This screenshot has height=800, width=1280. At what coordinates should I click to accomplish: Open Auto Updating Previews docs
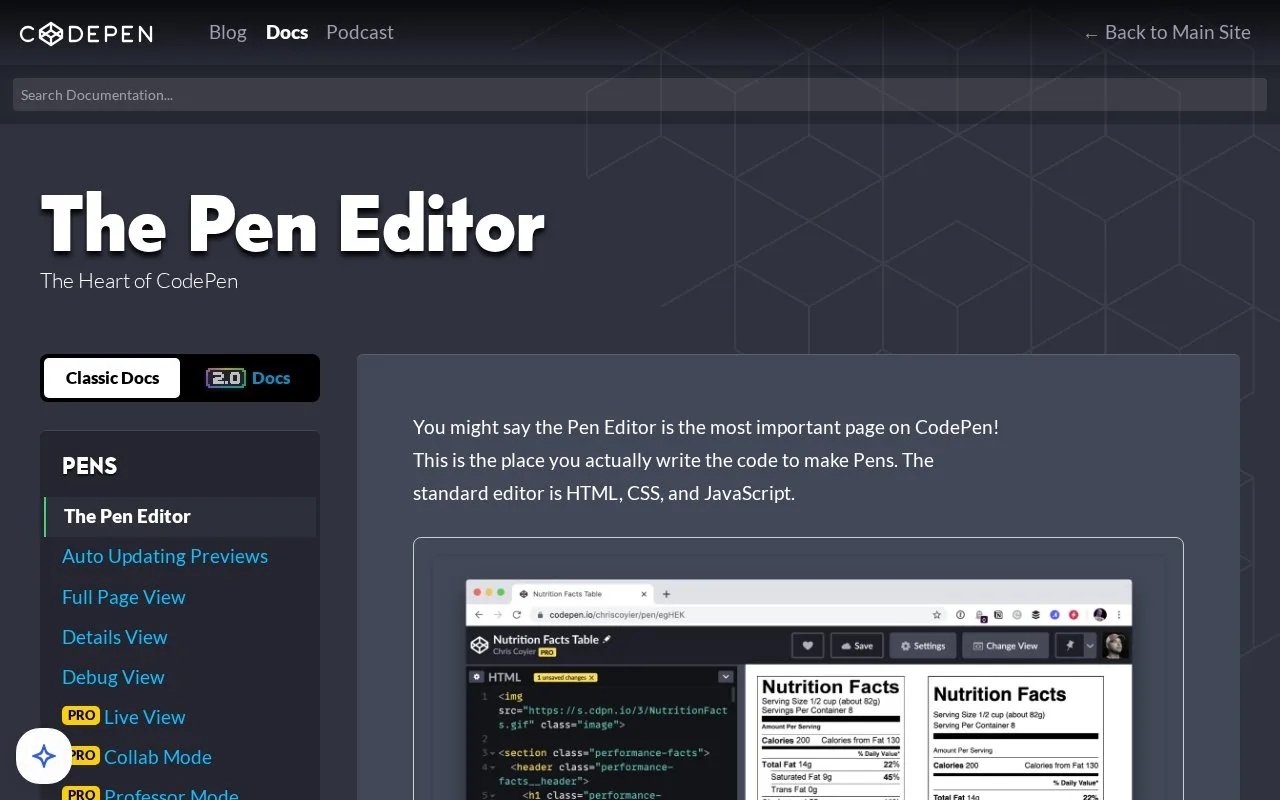165,556
